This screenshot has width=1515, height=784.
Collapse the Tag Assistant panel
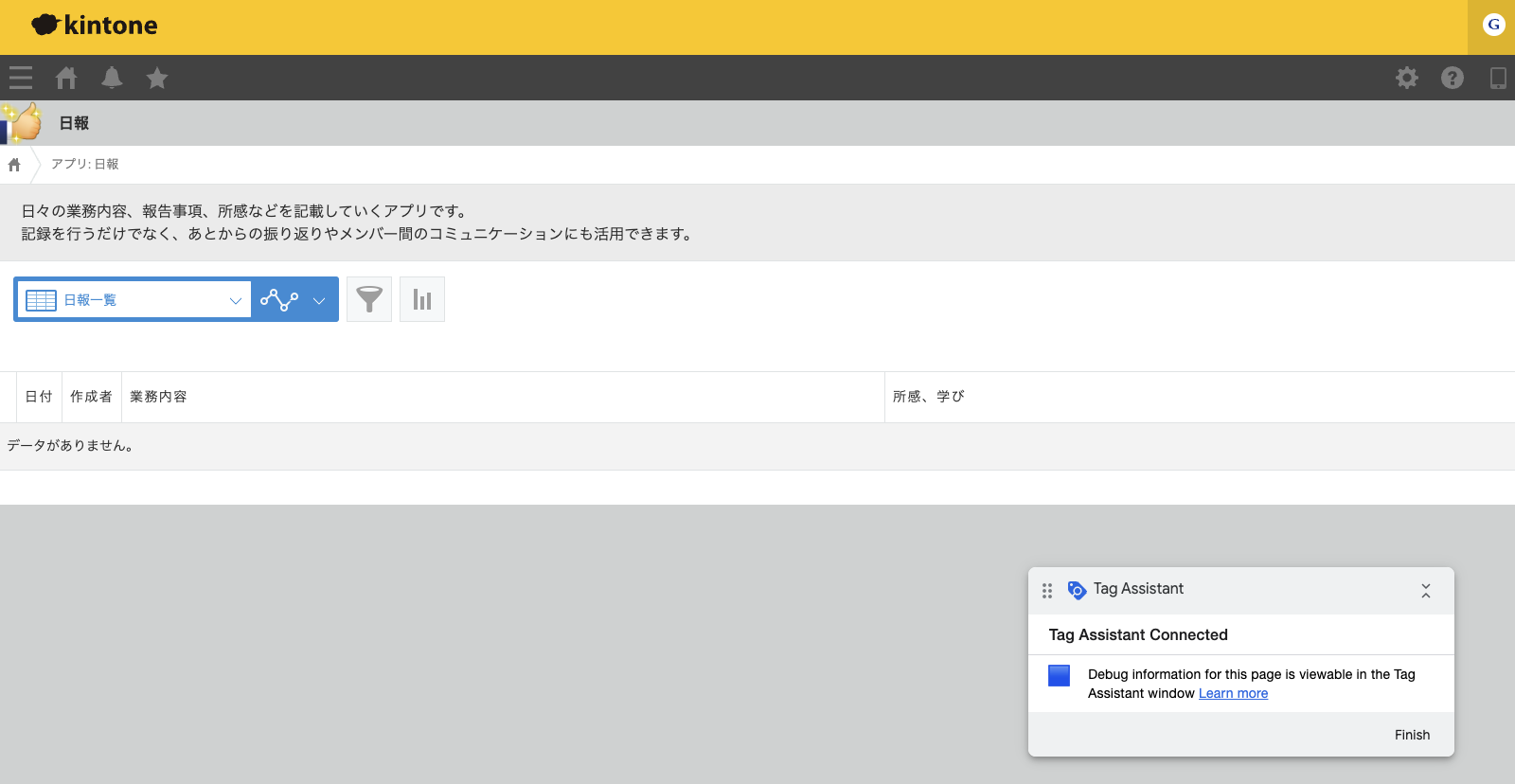coord(1426,591)
